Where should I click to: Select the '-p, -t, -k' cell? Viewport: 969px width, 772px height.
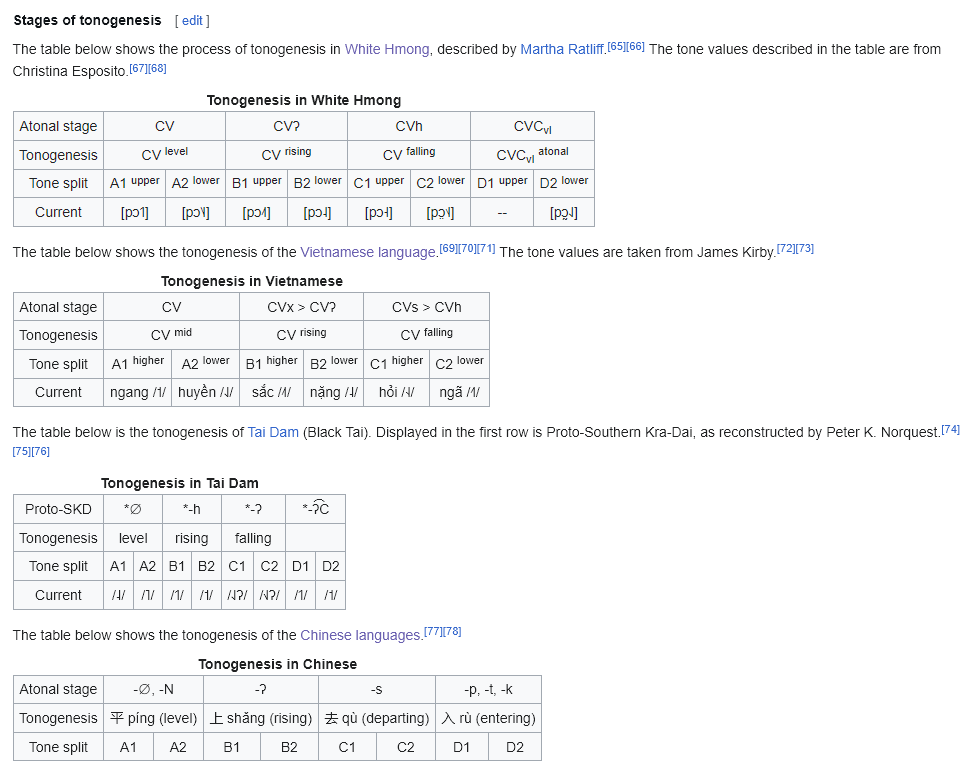(488, 689)
